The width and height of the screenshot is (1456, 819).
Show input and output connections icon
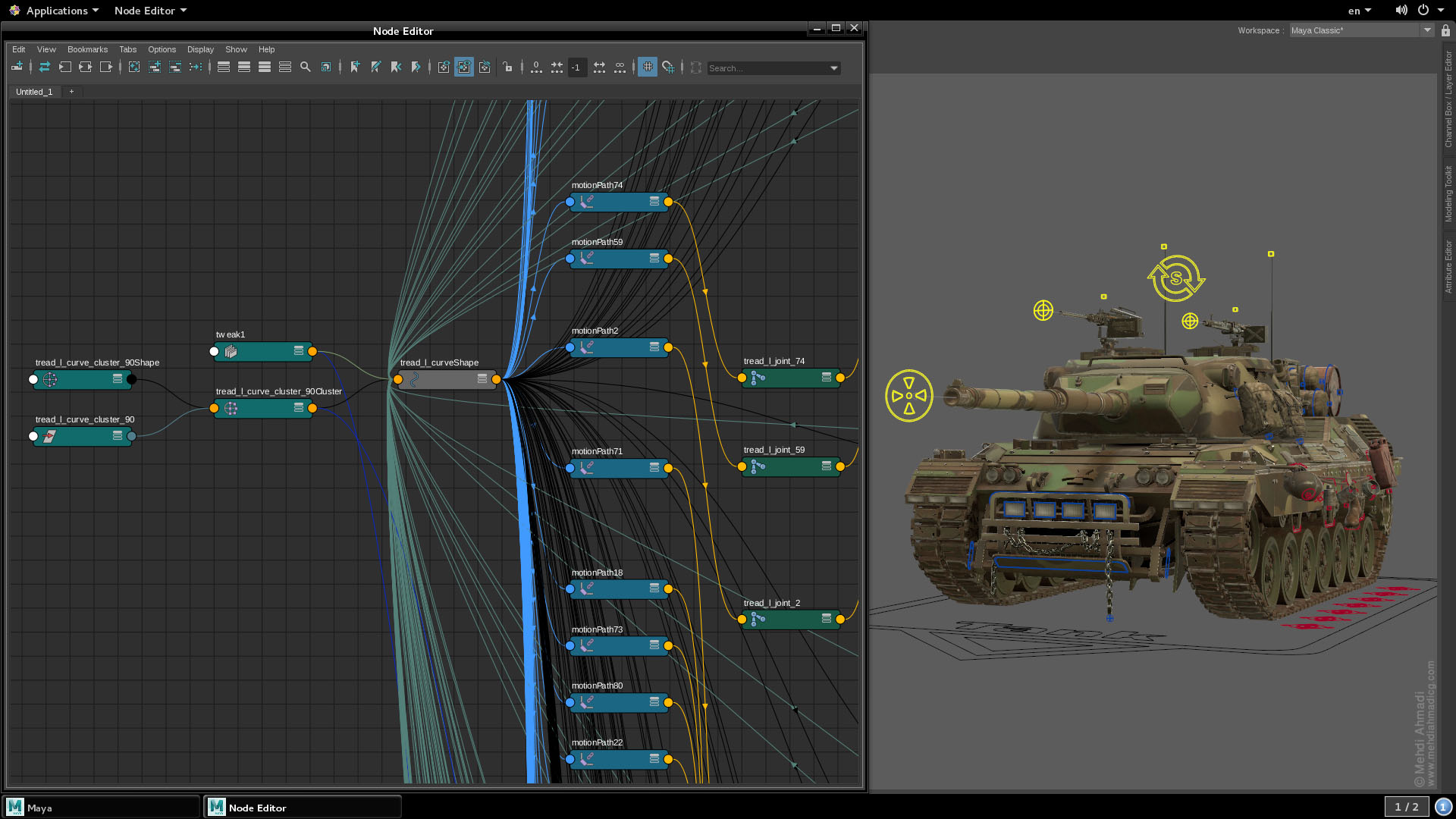tap(86, 67)
